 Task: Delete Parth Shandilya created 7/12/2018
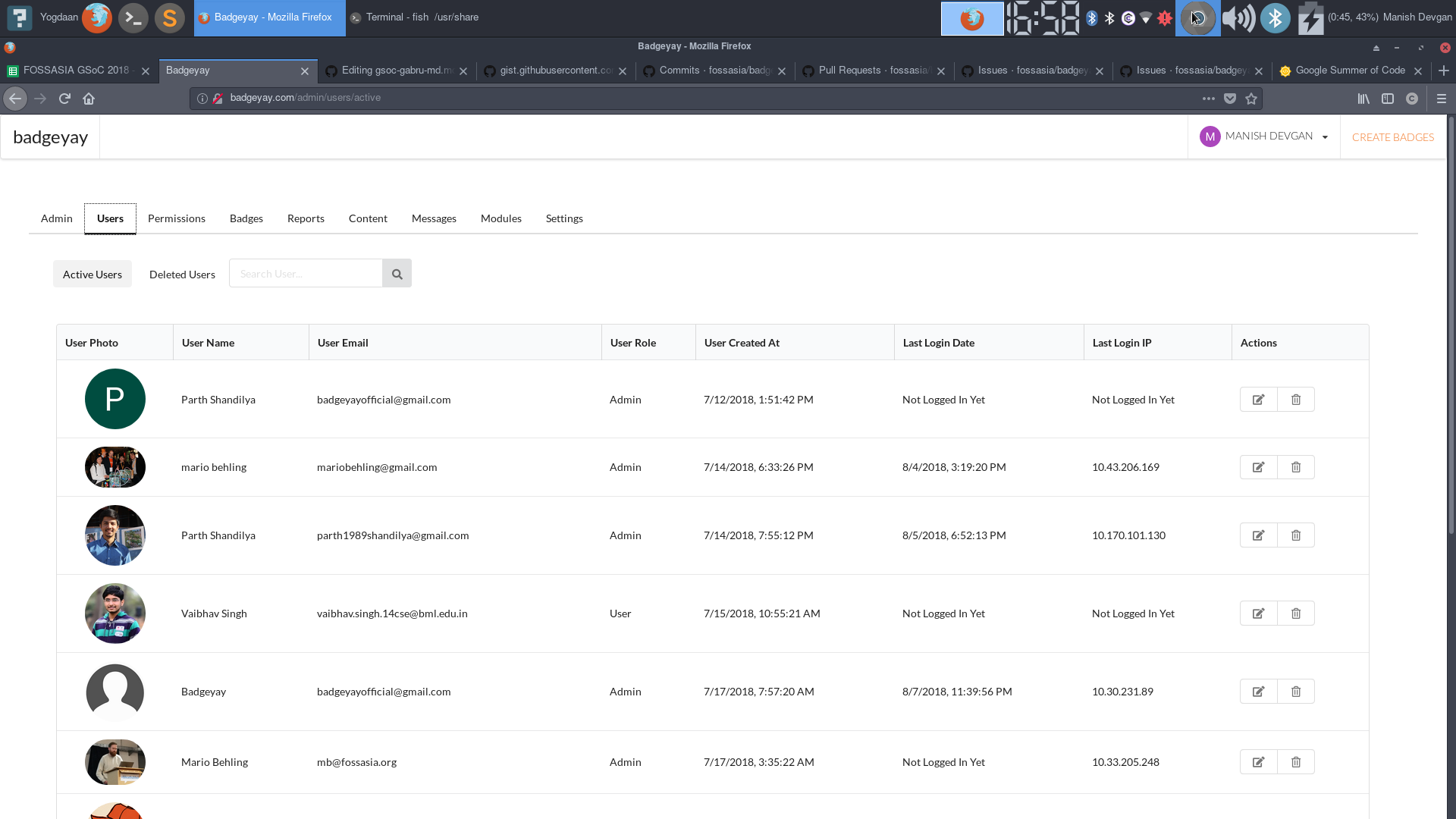click(1296, 400)
